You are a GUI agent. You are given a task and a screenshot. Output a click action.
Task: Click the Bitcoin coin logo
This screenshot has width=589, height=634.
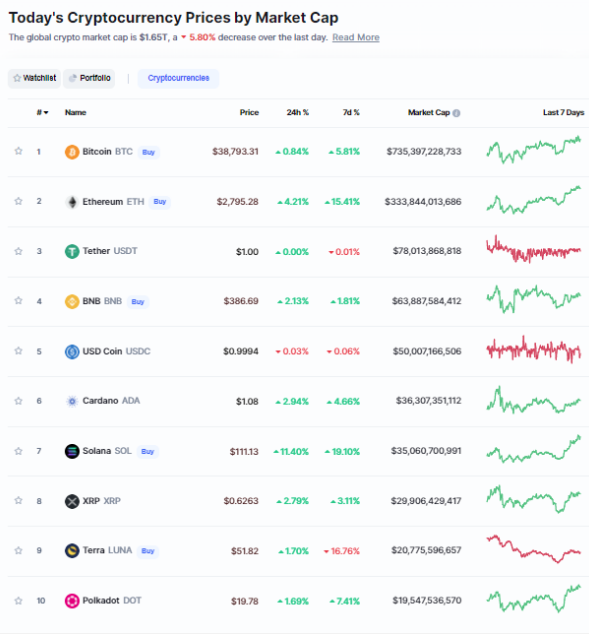[x=72, y=152]
